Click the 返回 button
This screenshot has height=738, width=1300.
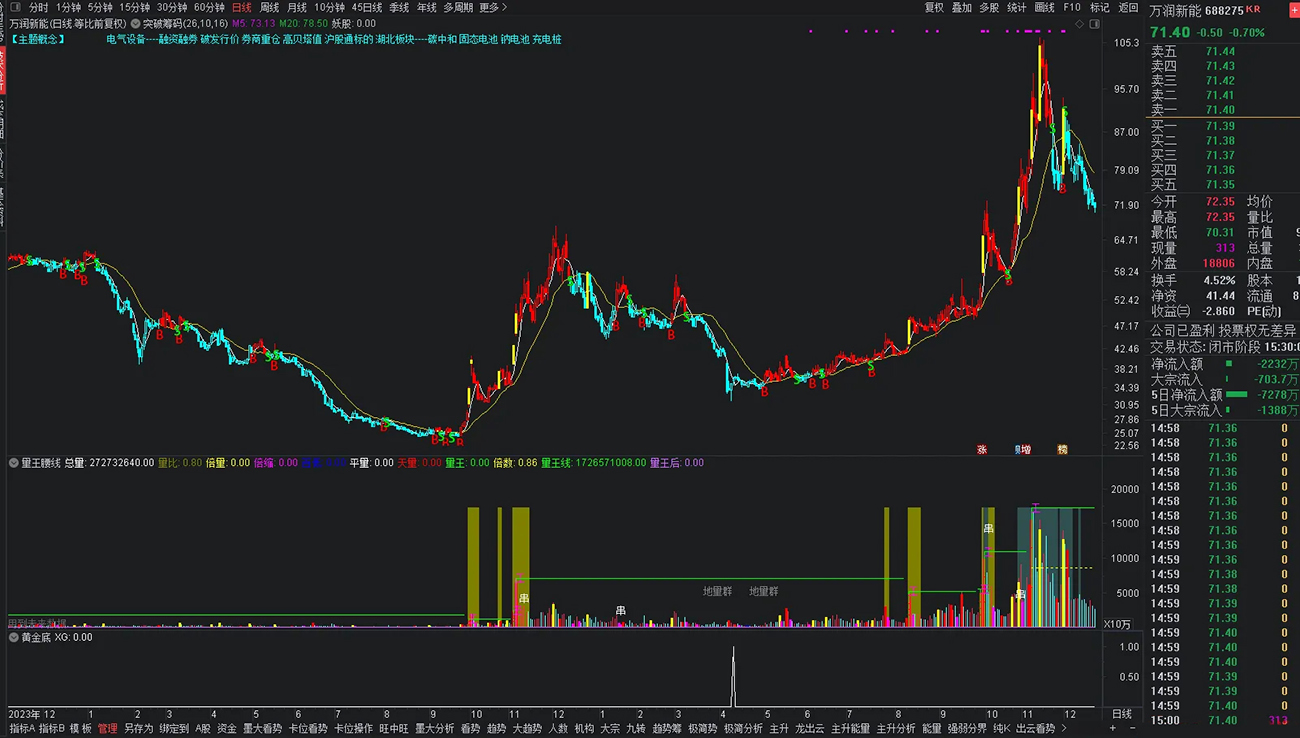(1128, 7)
